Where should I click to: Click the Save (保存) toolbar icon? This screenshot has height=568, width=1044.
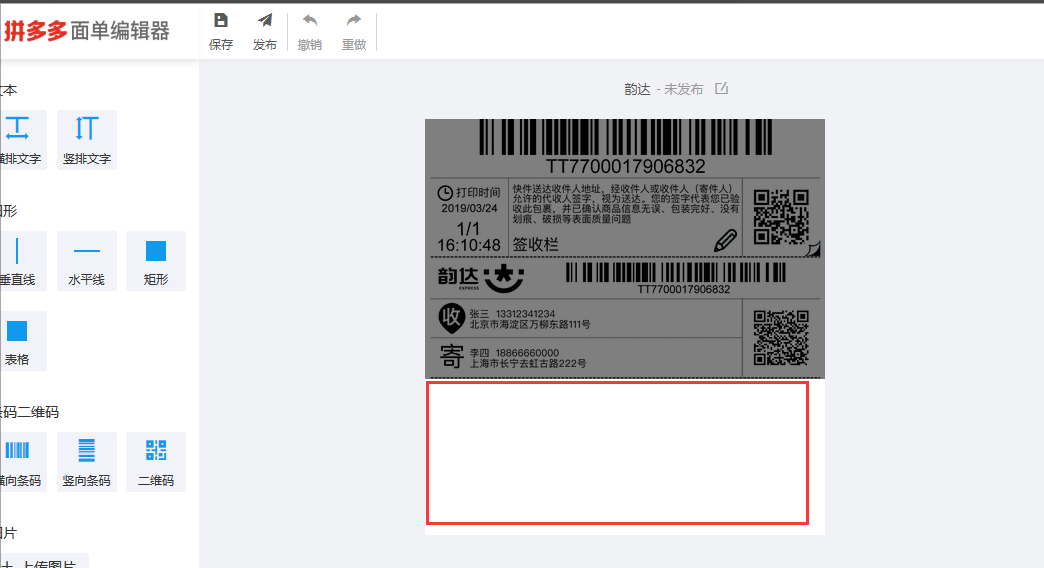point(220,21)
